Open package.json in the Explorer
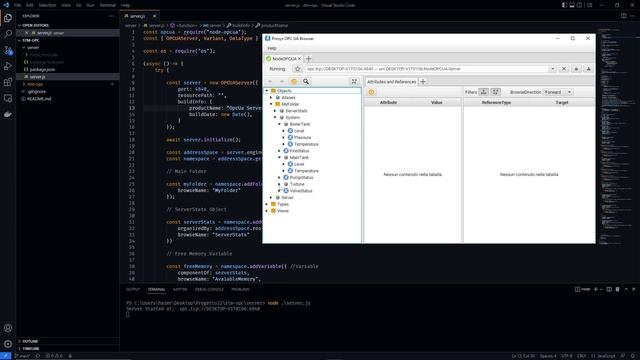The width and height of the screenshot is (640, 360). 42,69
